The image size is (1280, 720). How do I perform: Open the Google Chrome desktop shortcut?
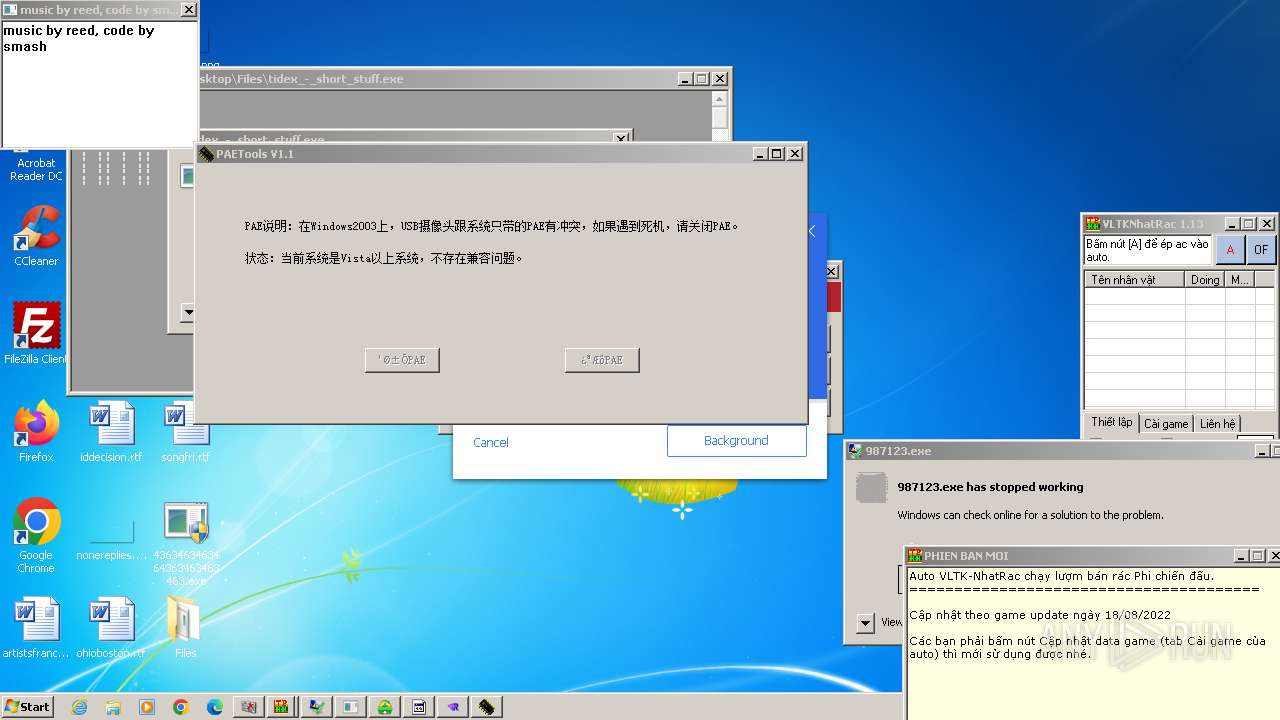tap(36, 535)
